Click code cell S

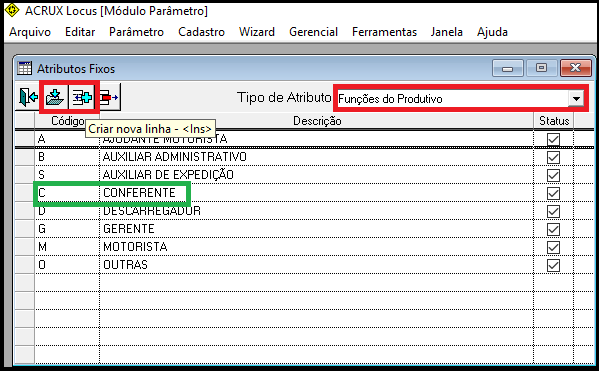[67, 175]
